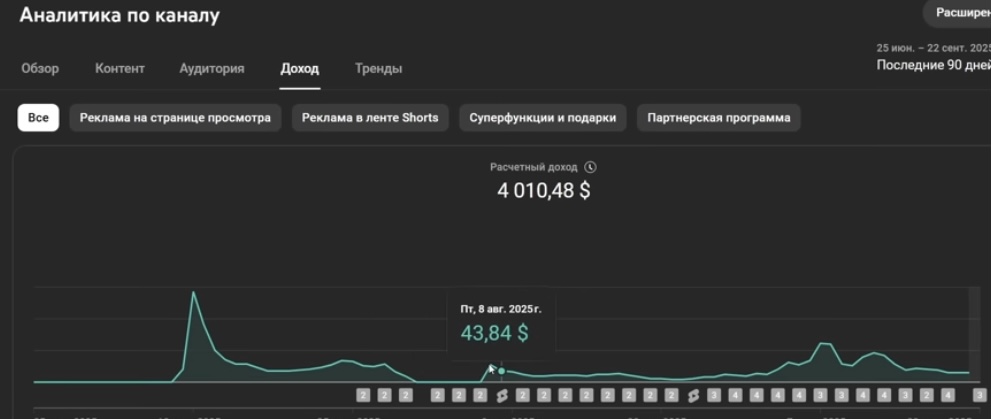
Task: Click the highlighted data point on the chart line
Action: point(501,371)
